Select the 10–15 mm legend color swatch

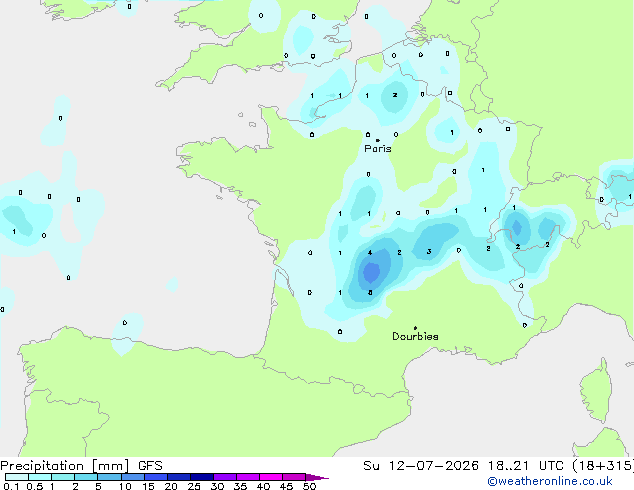coord(132,477)
